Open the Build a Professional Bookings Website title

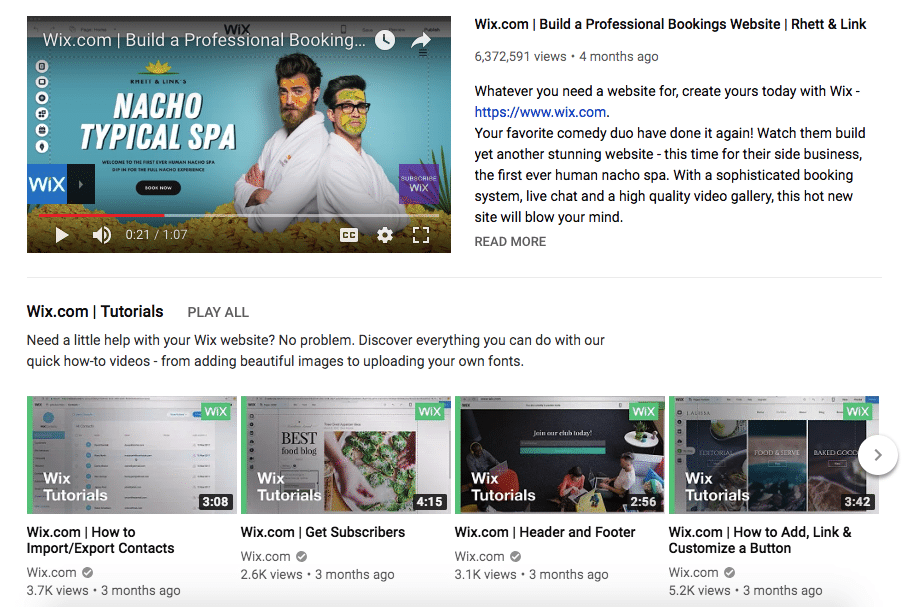point(670,24)
